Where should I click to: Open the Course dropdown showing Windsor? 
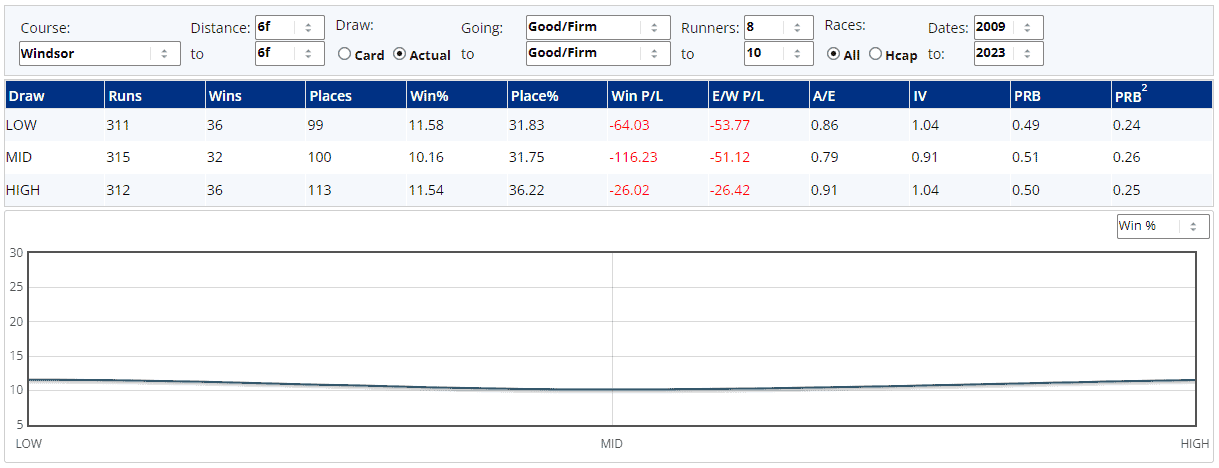[x=99, y=53]
